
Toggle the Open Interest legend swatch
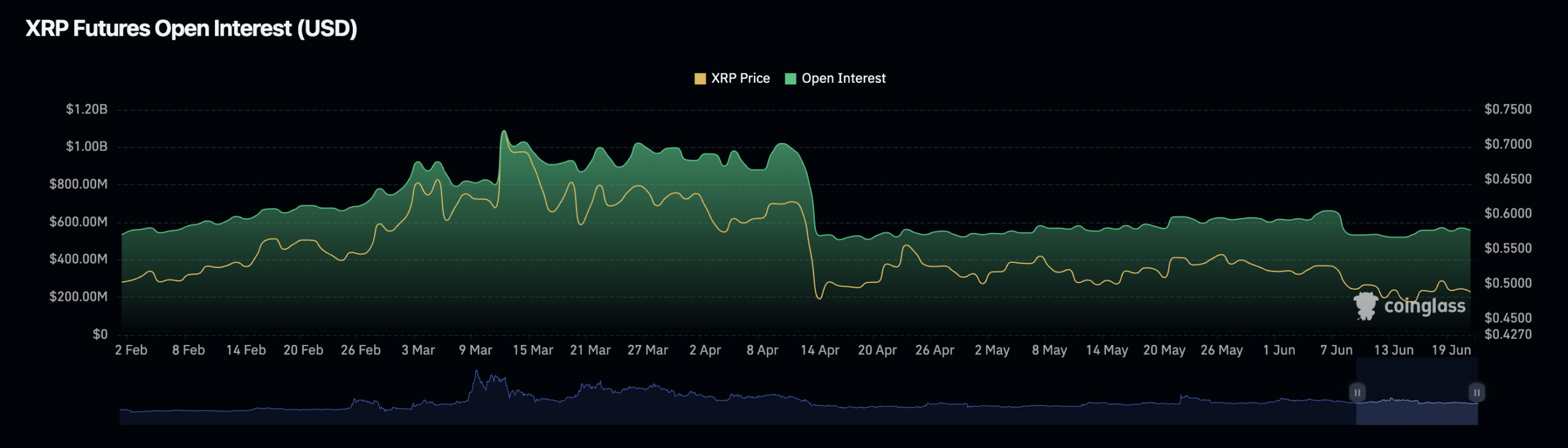[791, 78]
